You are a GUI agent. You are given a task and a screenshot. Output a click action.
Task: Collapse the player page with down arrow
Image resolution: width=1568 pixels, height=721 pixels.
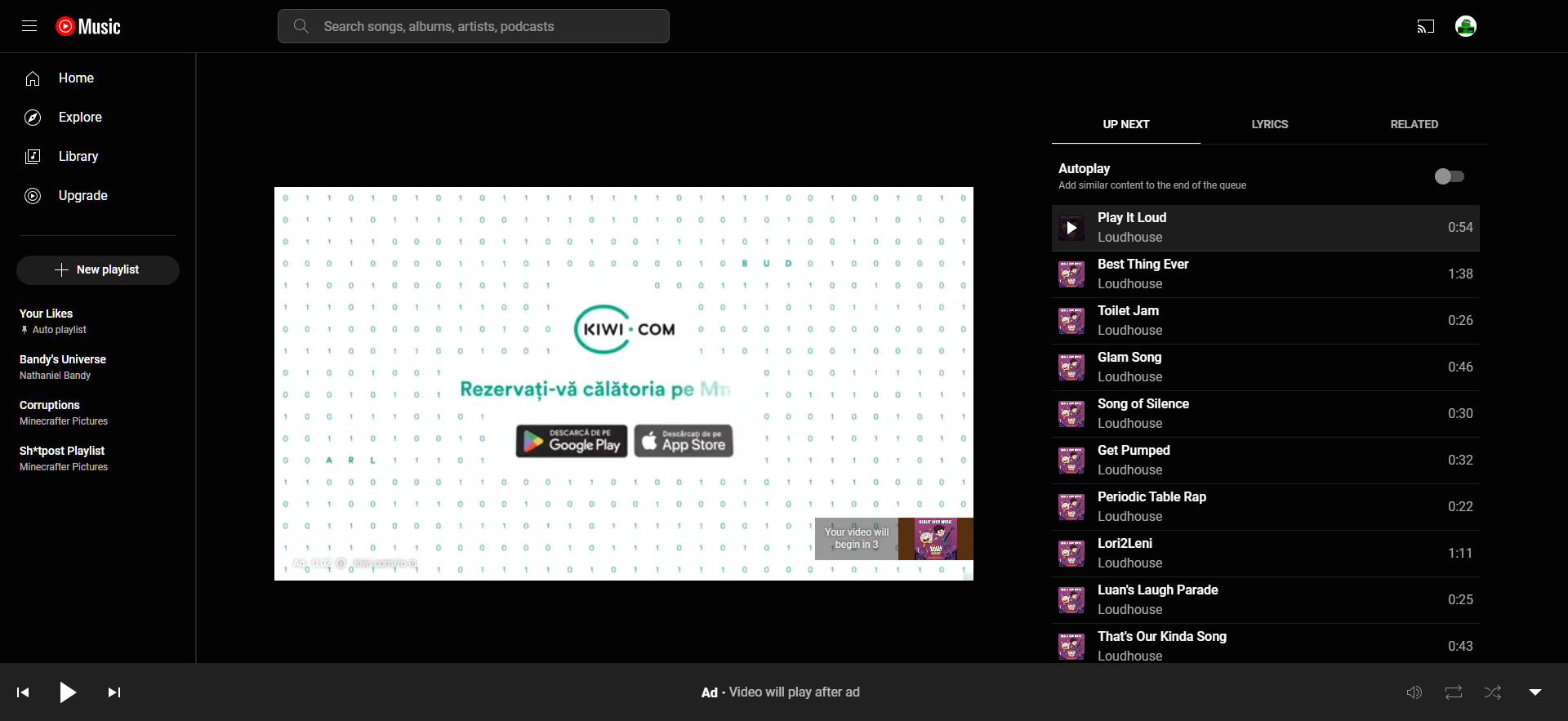pos(1535,692)
